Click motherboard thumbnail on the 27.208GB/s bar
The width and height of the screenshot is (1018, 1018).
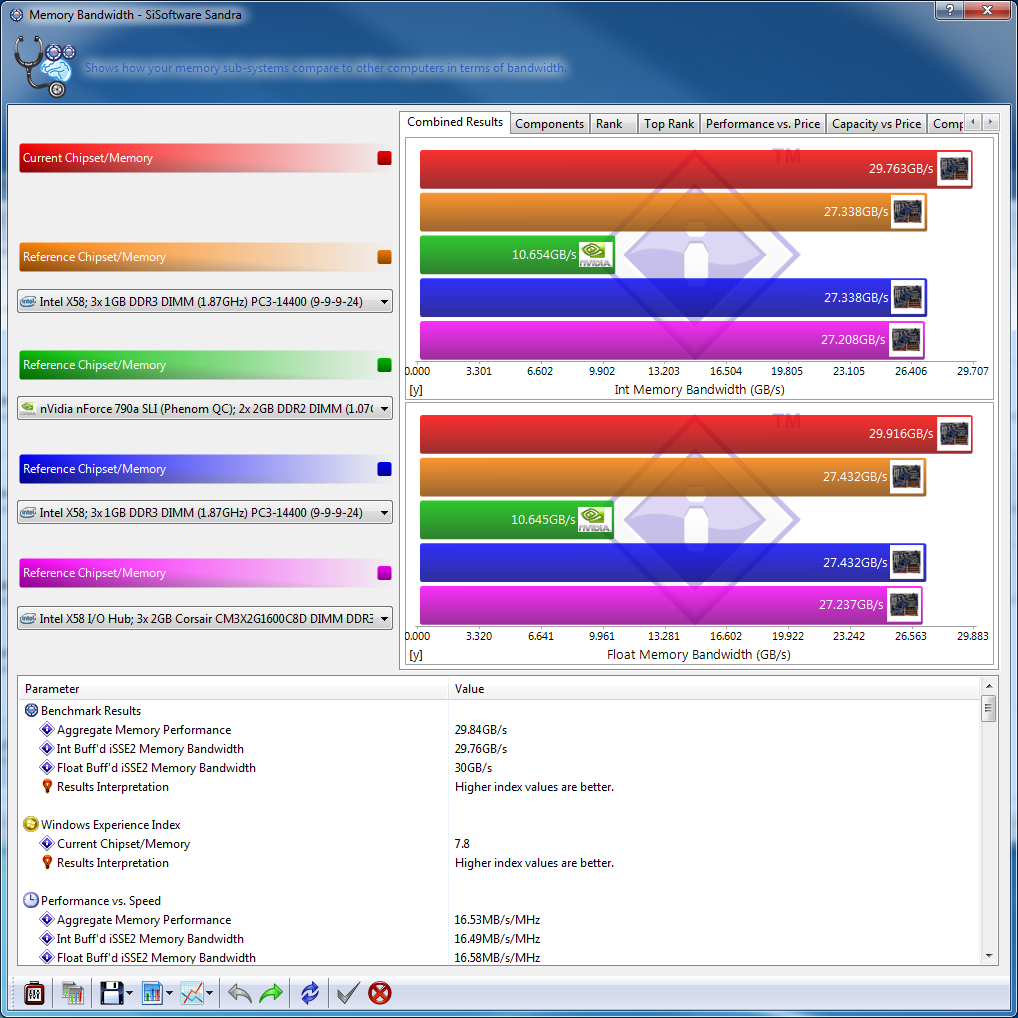906,340
